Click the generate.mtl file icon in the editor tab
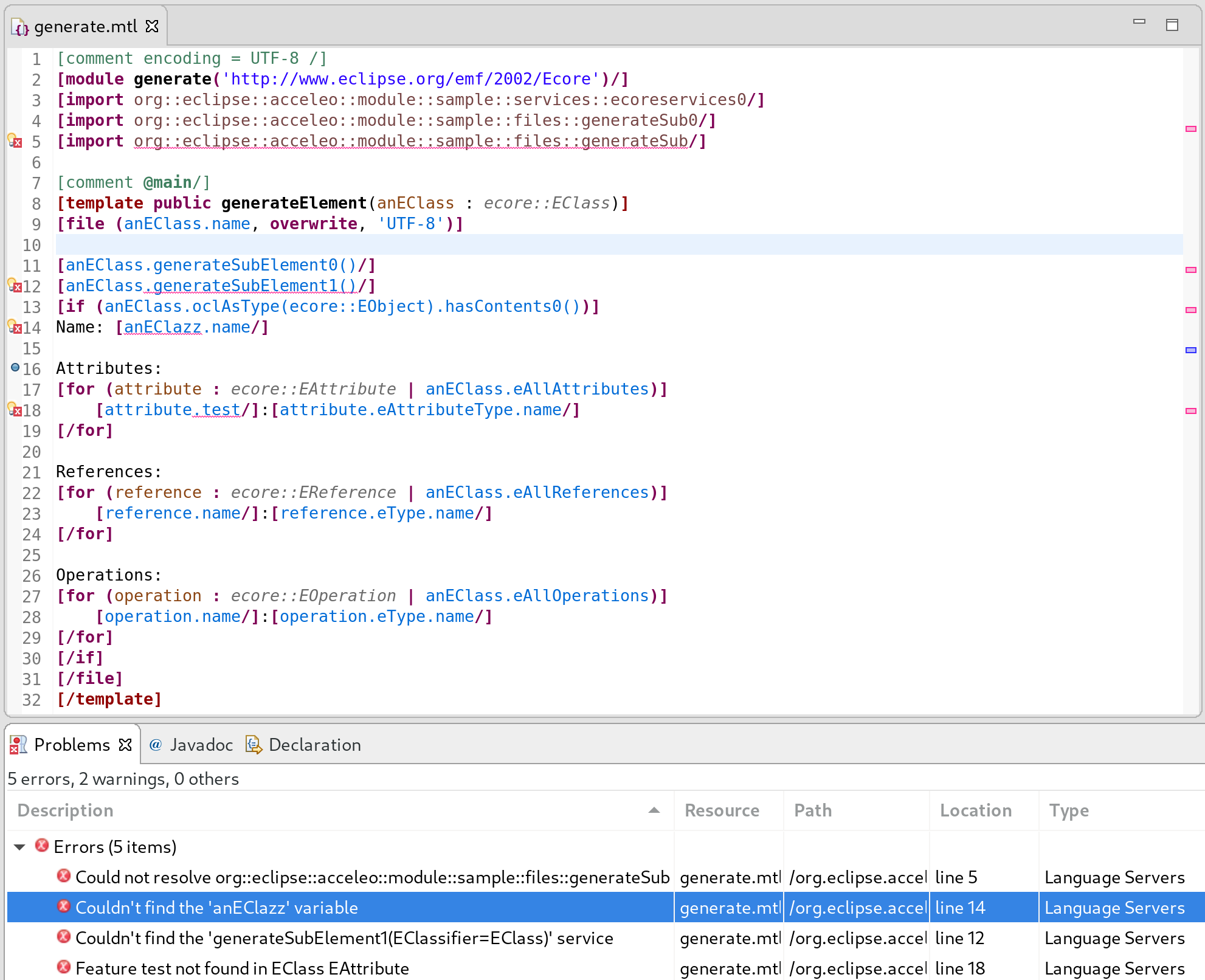The width and height of the screenshot is (1205, 980). coord(20,26)
